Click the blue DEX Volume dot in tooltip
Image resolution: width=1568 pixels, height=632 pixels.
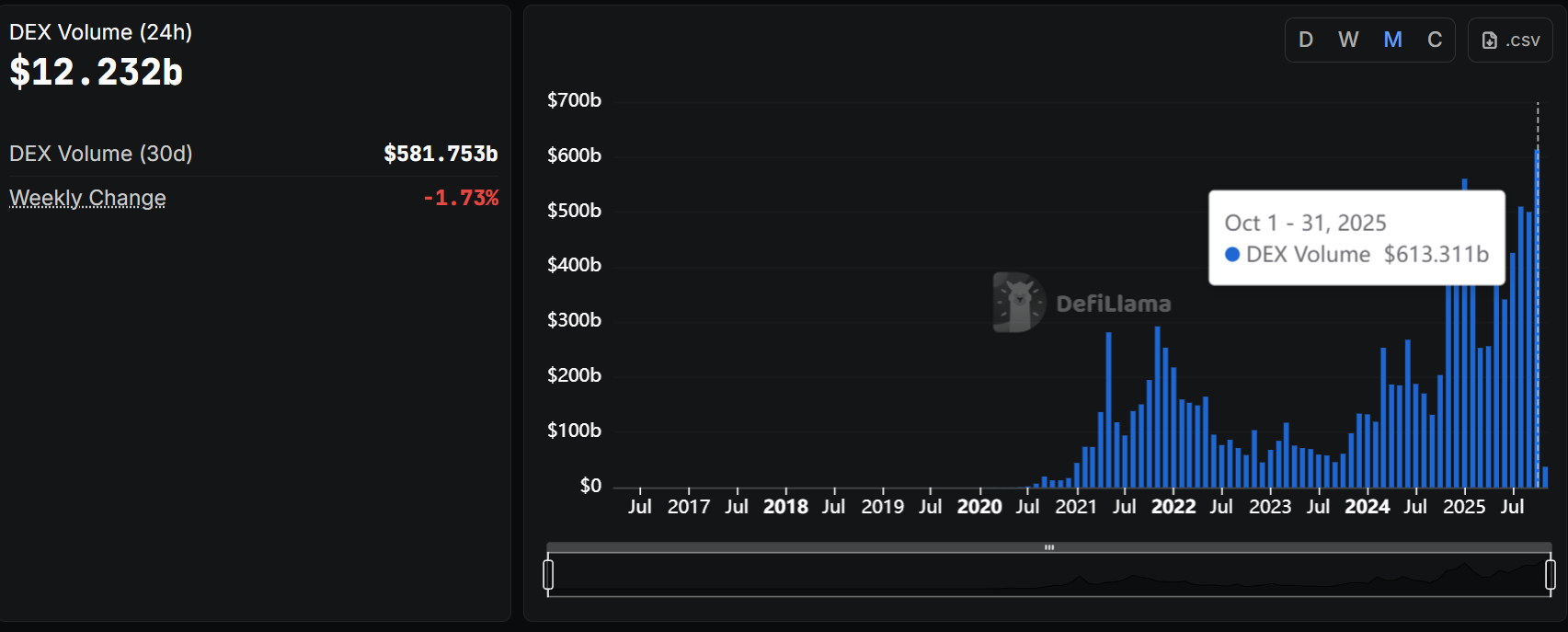pyautogui.click(x=1232, y=255)
